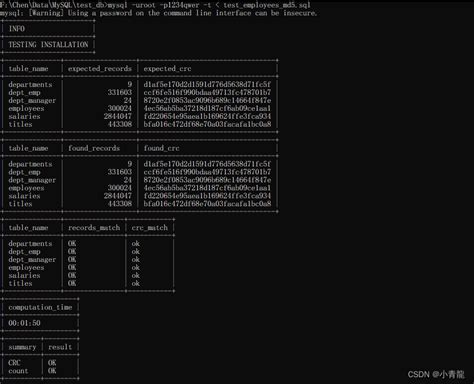This screenshot has width=474, height=384.
Task: Select the count summary row label
Action: [x=18, y=371]
